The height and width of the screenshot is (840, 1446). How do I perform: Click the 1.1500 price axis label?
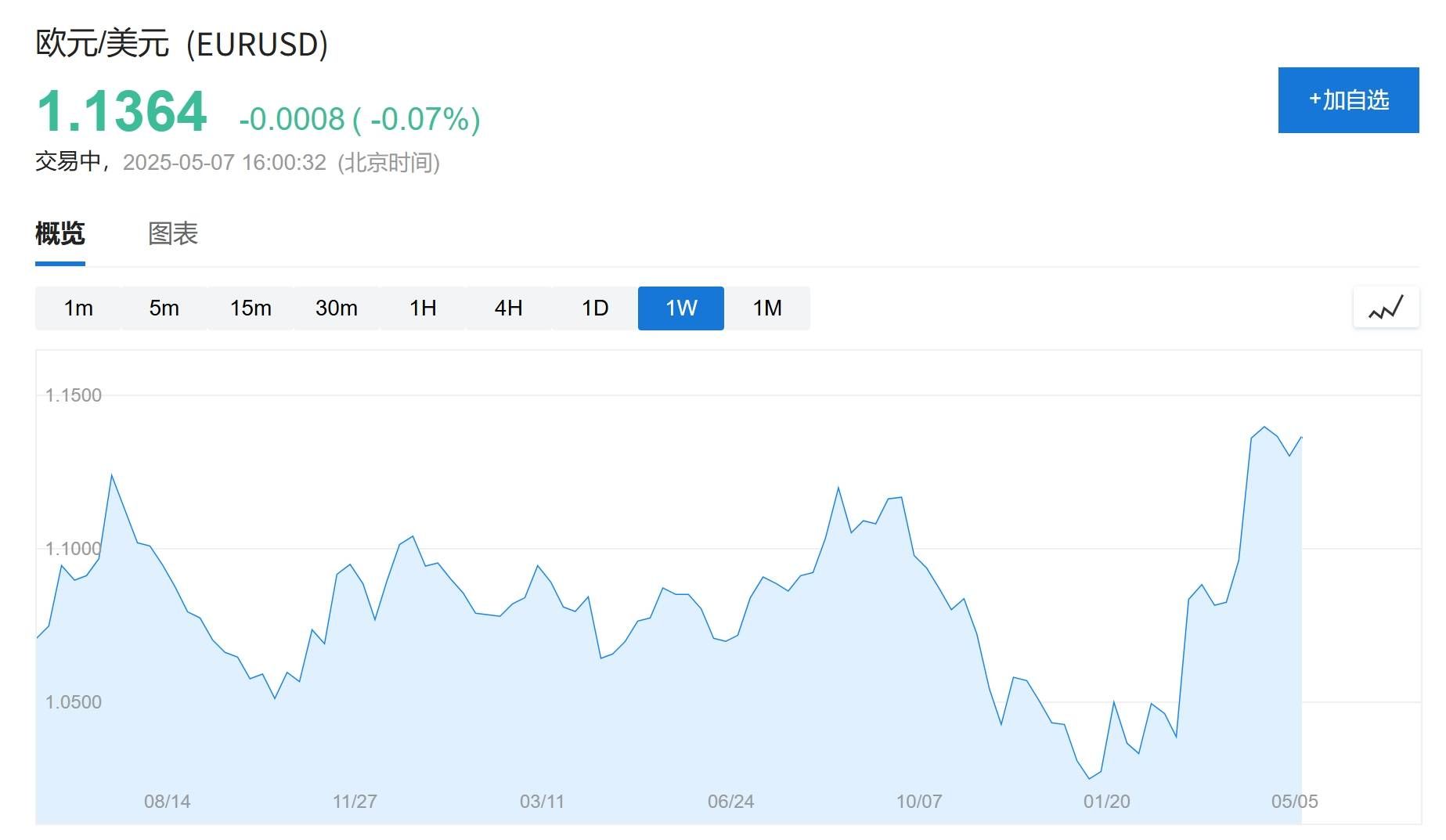74,395
